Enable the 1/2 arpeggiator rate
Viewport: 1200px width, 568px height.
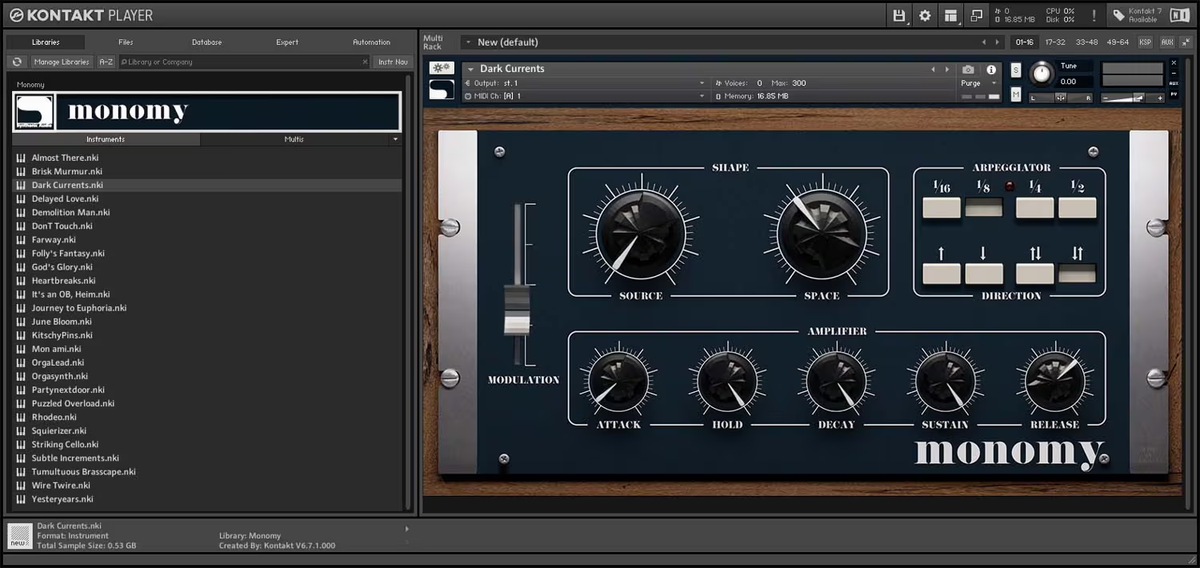pos(1077,208)
